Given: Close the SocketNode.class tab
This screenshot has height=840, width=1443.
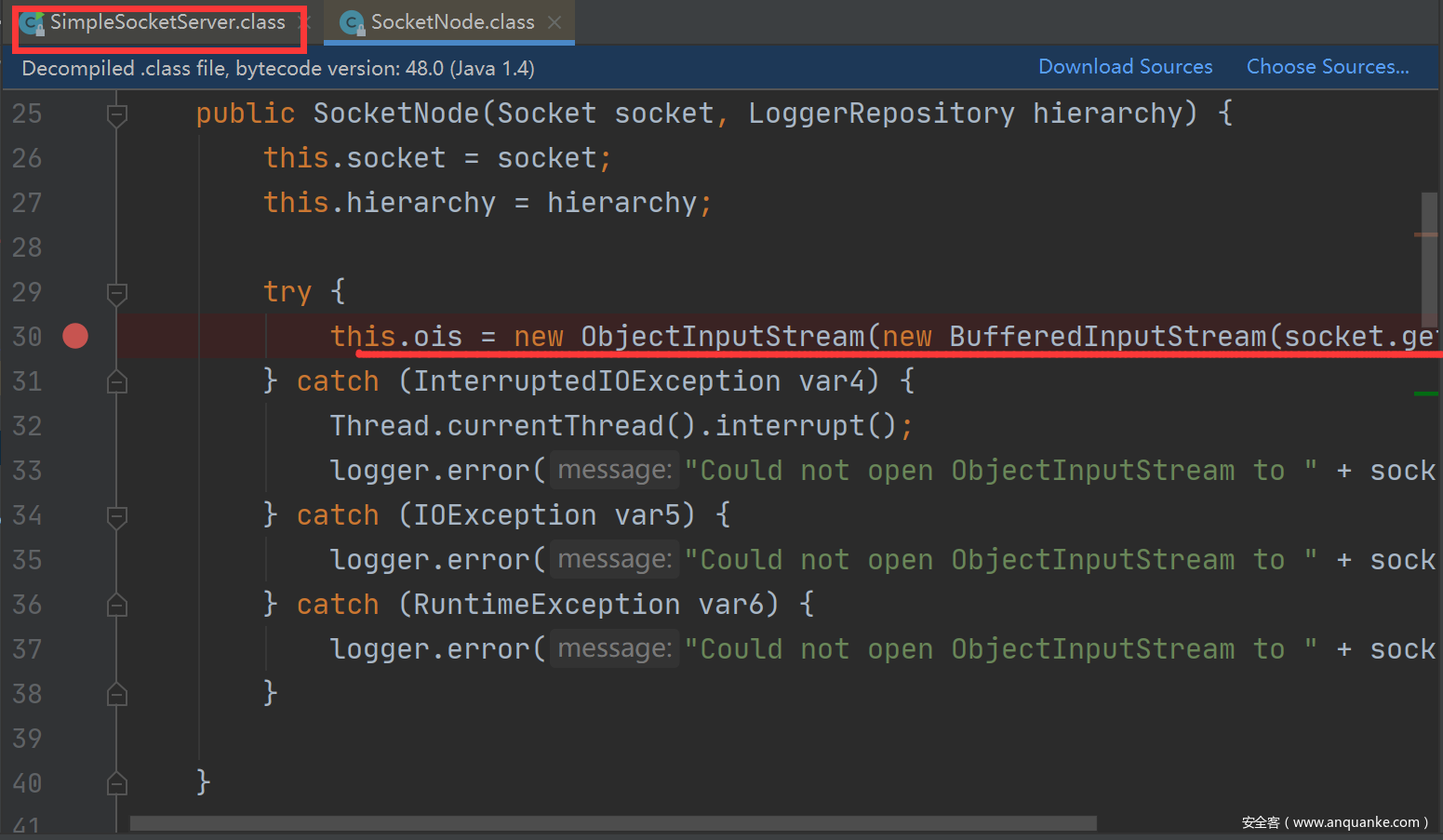Looking at the screenshot, I should tap(554, 22).
